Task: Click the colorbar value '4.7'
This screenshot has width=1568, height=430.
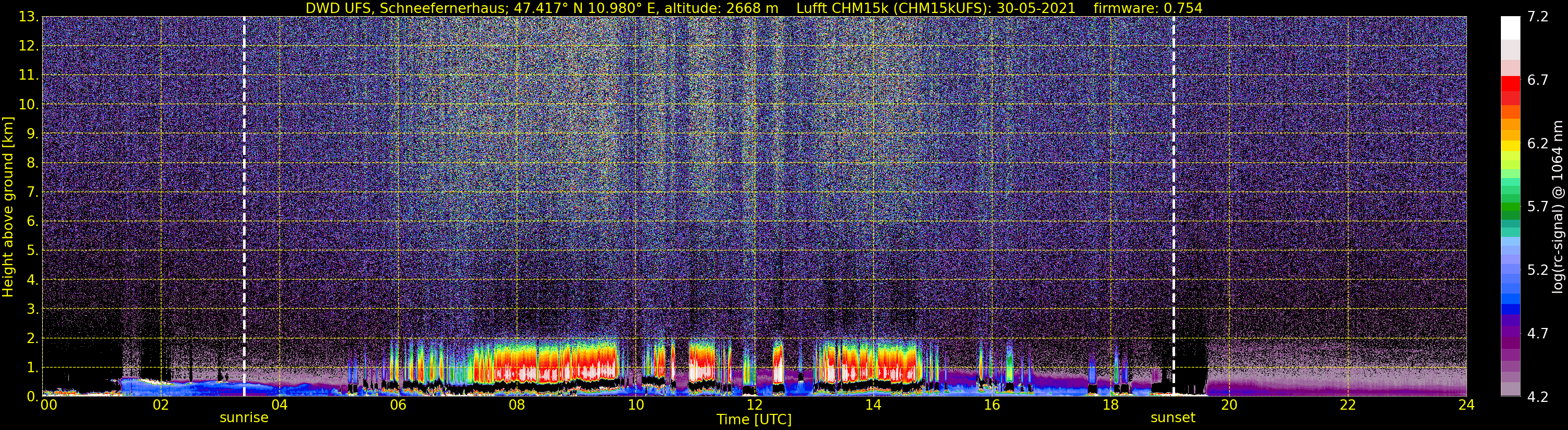Action: [x=1538, y=333]
